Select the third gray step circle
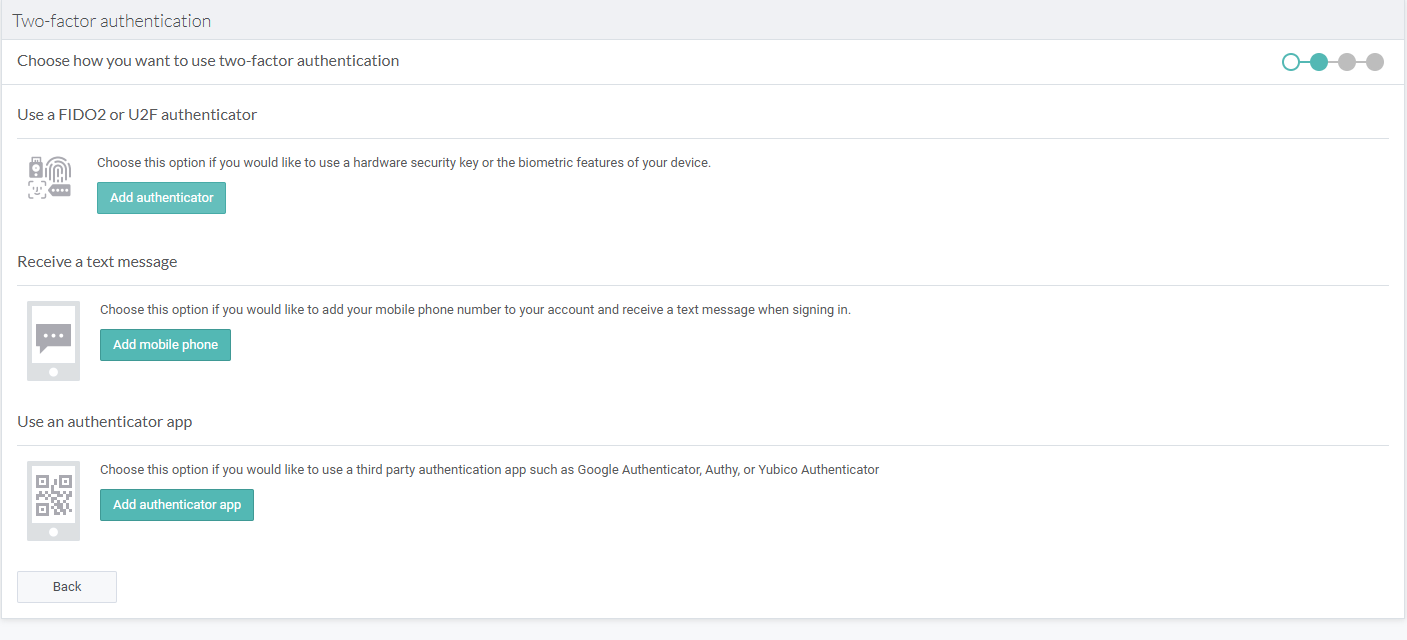This screenshot has width=1407, height=640. 1347,62
